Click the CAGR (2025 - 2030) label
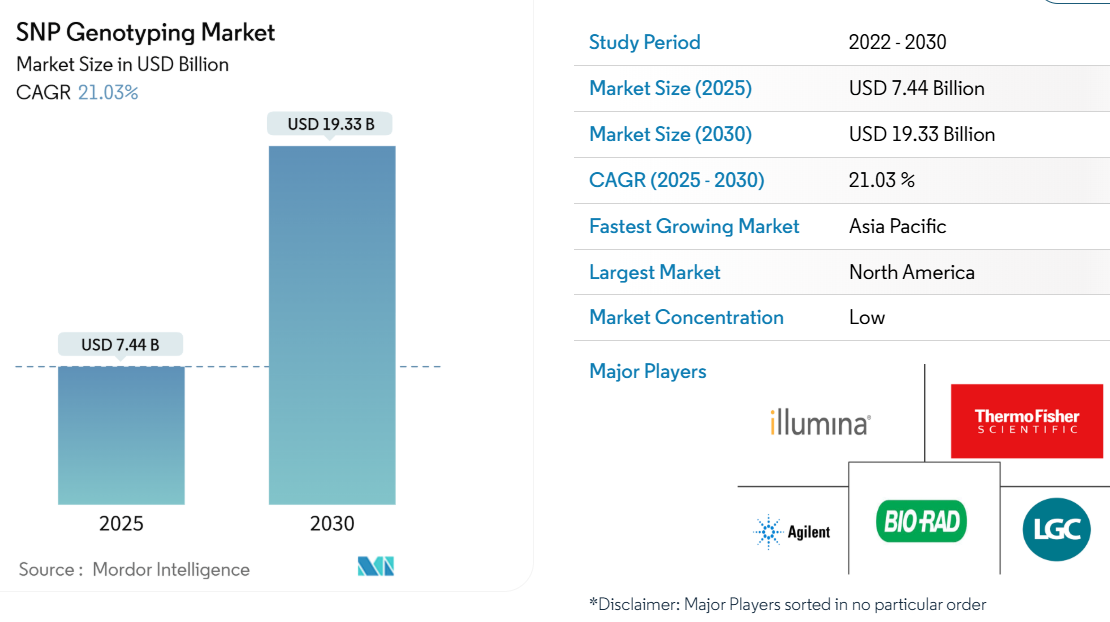 pyautogui.click(x=677, y=180)
